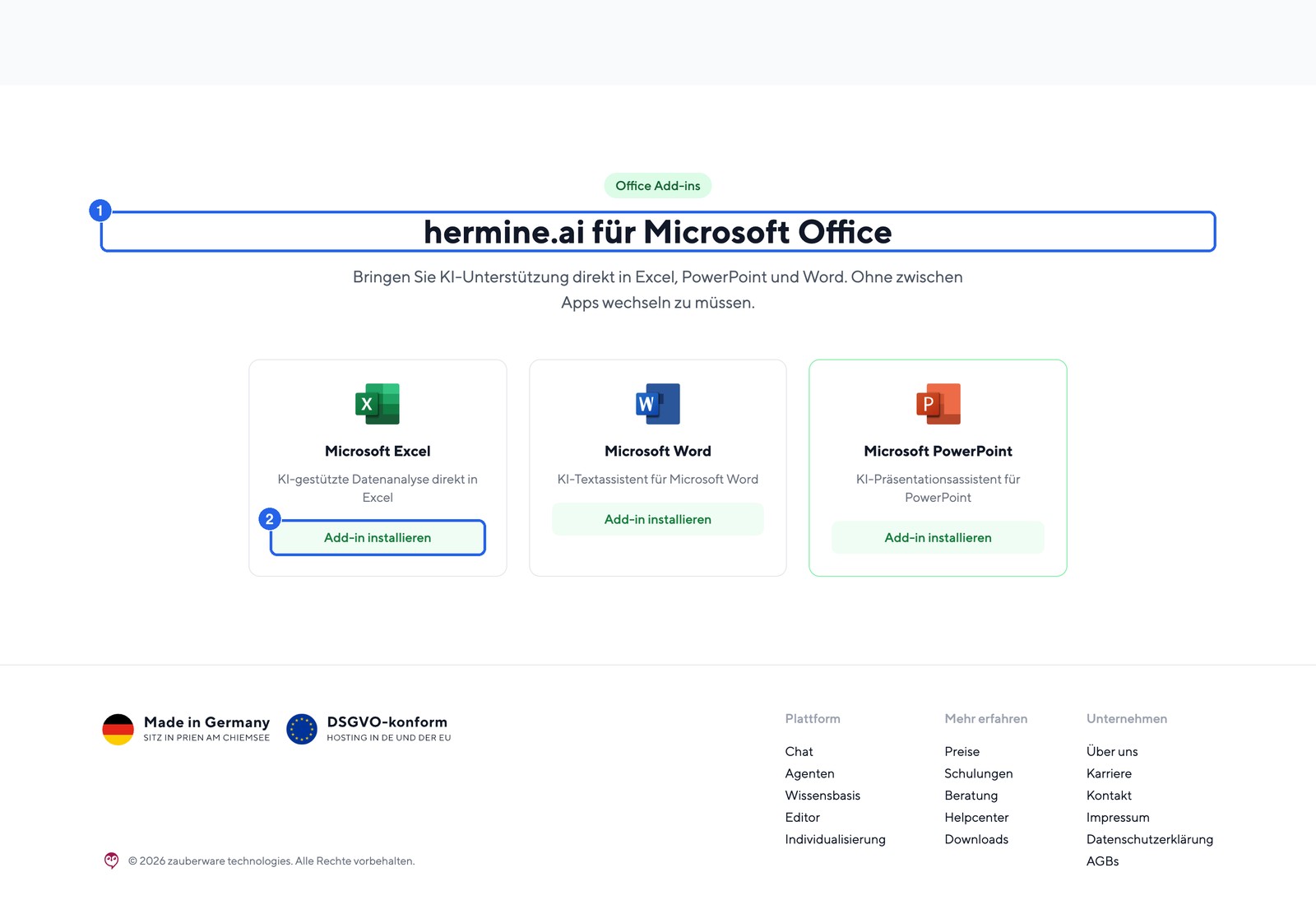Open the Beratung link
This screenshot has height=914, width=1316.
tap(971, 796)
